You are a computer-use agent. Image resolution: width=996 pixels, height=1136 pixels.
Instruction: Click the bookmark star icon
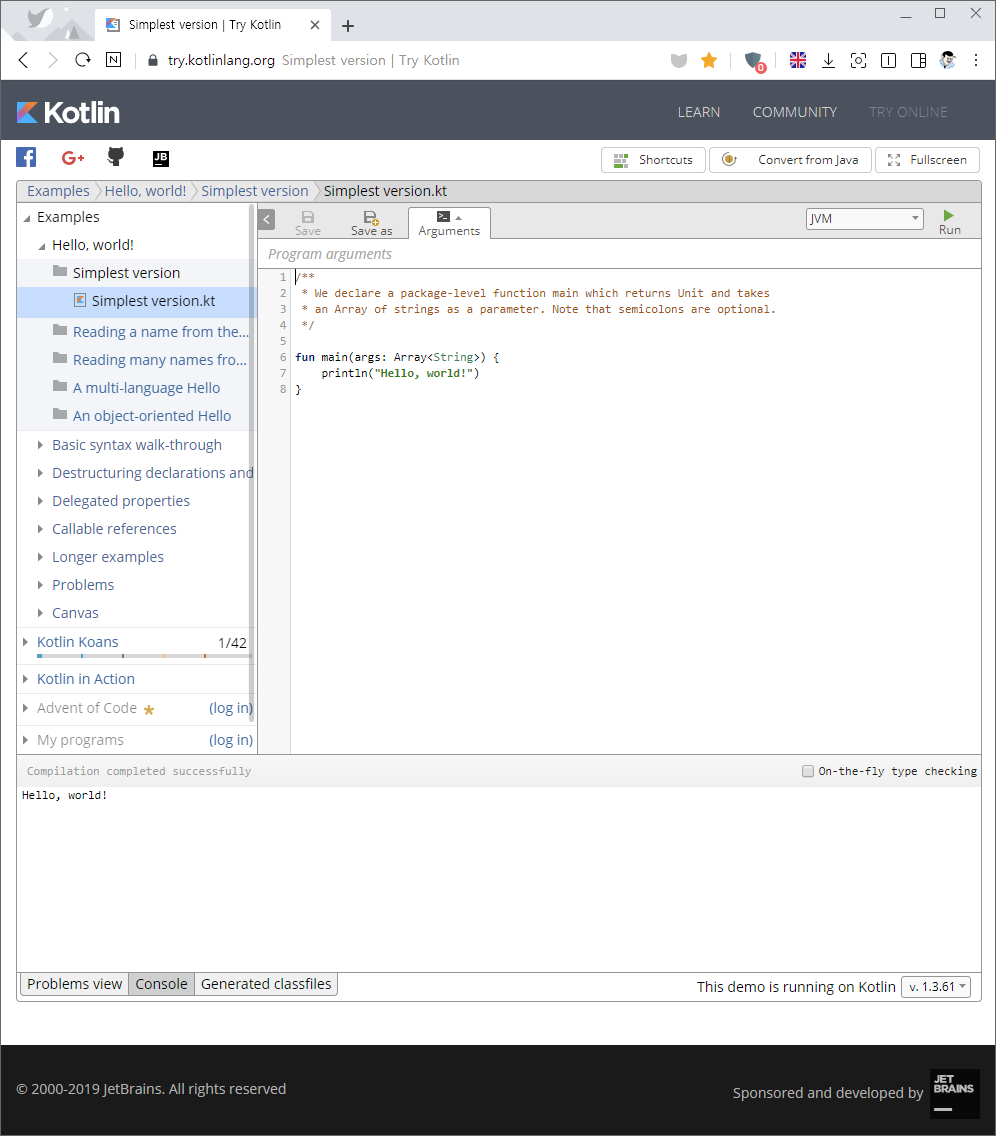[x=709, y=60]
